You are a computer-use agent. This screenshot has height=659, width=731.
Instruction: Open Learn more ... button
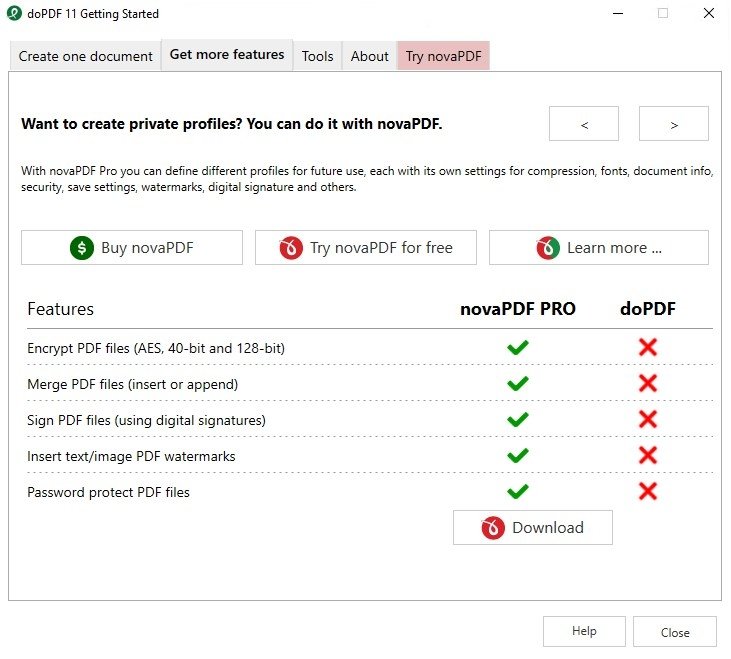point(599,247)
